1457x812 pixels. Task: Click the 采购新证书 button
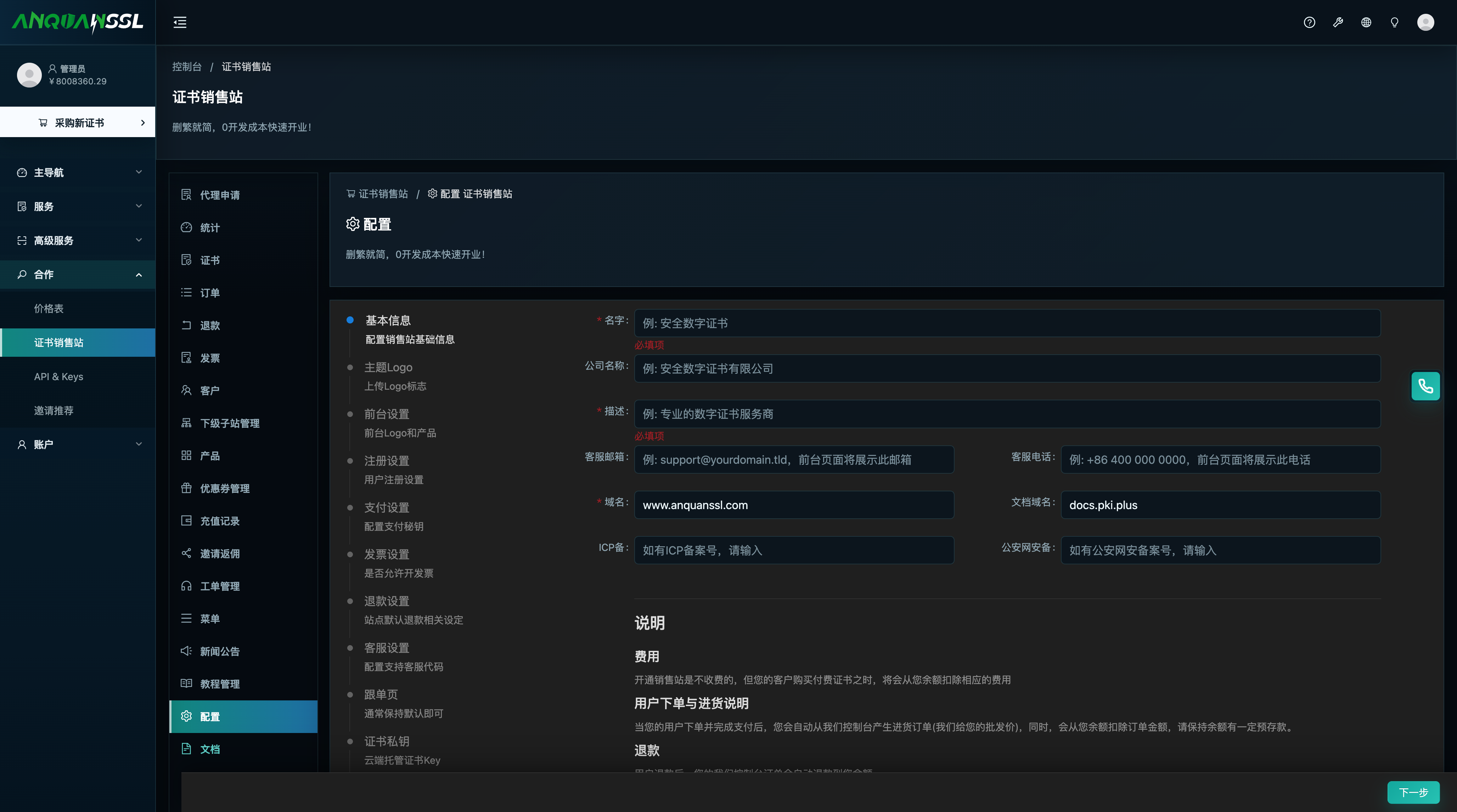(78, 122)
